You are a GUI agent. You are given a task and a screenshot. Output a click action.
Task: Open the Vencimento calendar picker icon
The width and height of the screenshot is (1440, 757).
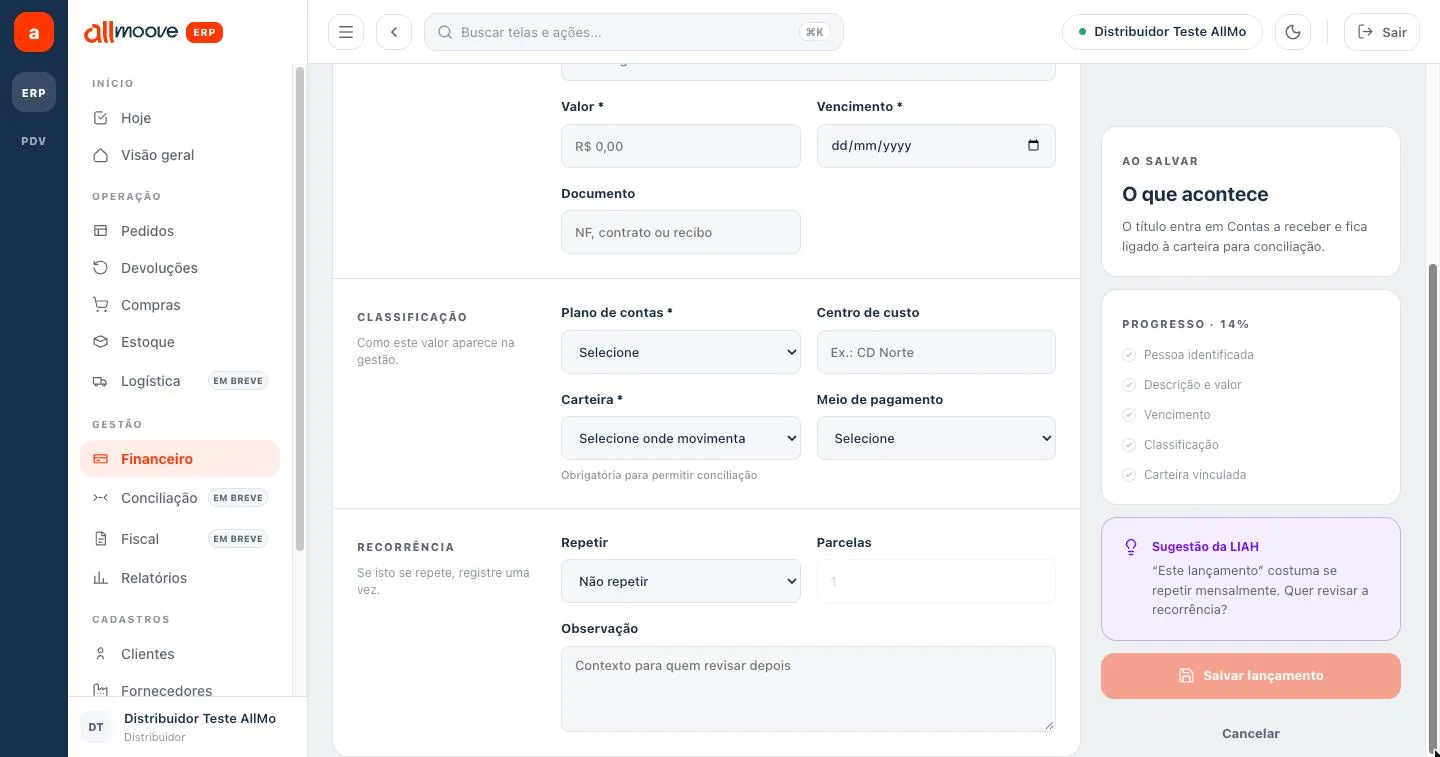coord(1034,145)
